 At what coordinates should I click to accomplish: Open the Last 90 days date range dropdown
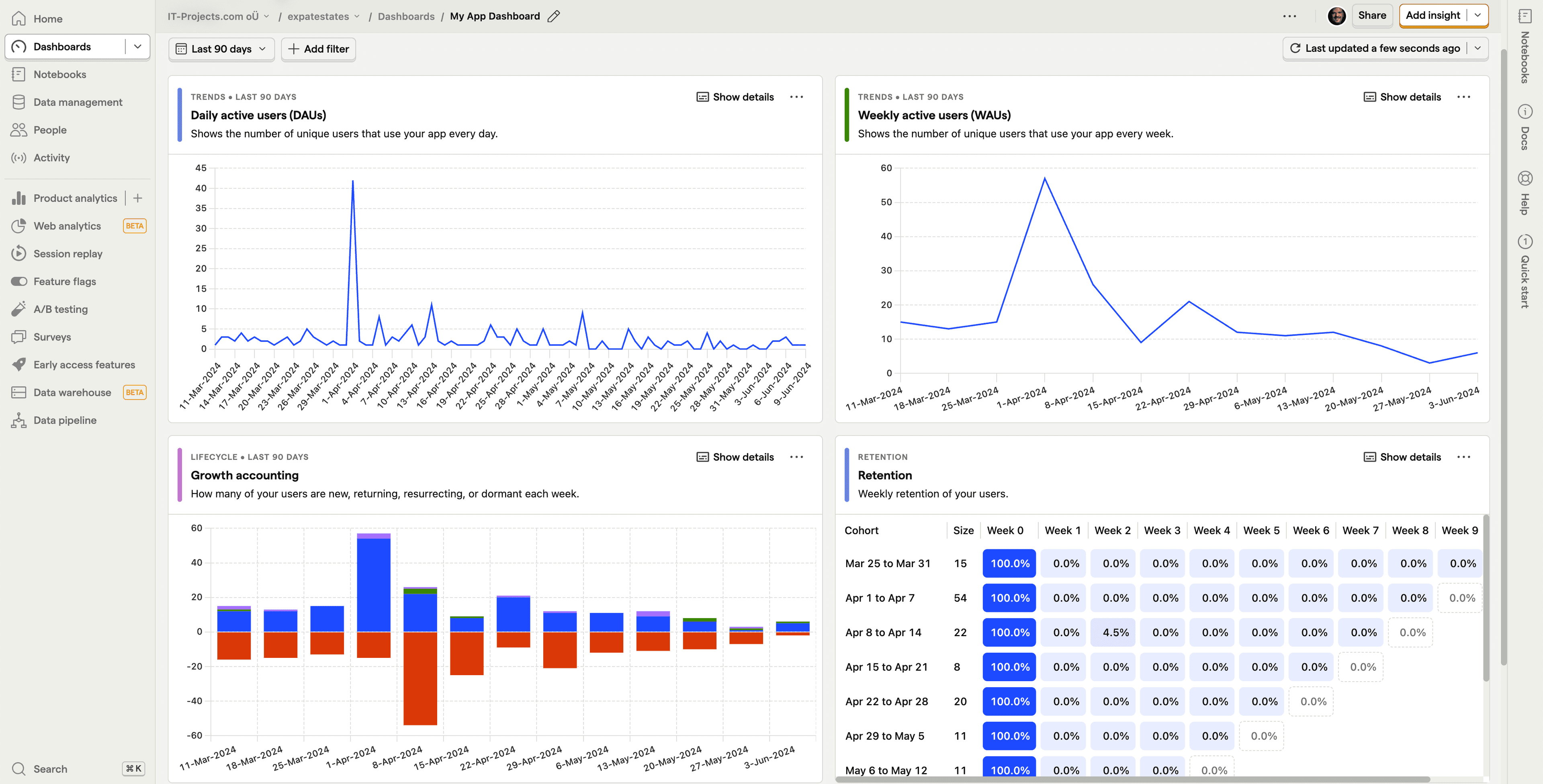pyautogui.click(x=221, y=49)
